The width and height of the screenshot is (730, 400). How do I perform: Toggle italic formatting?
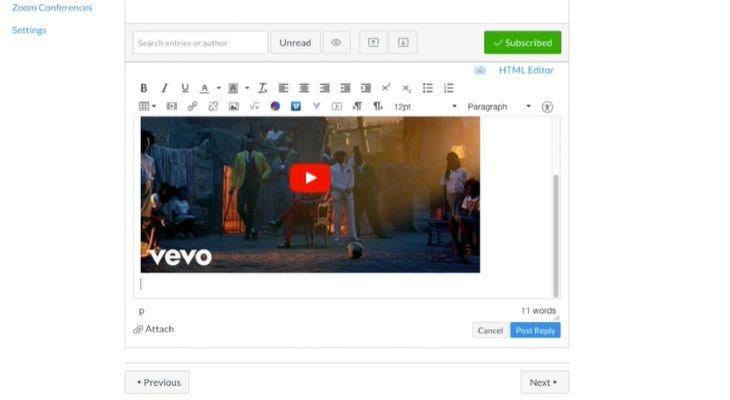tap(164, 88)
